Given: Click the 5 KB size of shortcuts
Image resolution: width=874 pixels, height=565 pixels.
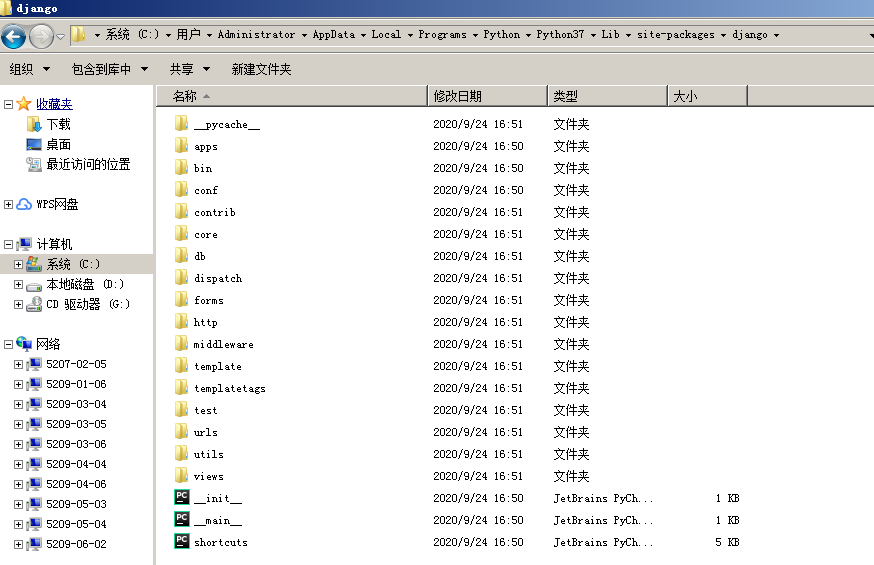Looking at the screenshot, I should tap(727, 542).
